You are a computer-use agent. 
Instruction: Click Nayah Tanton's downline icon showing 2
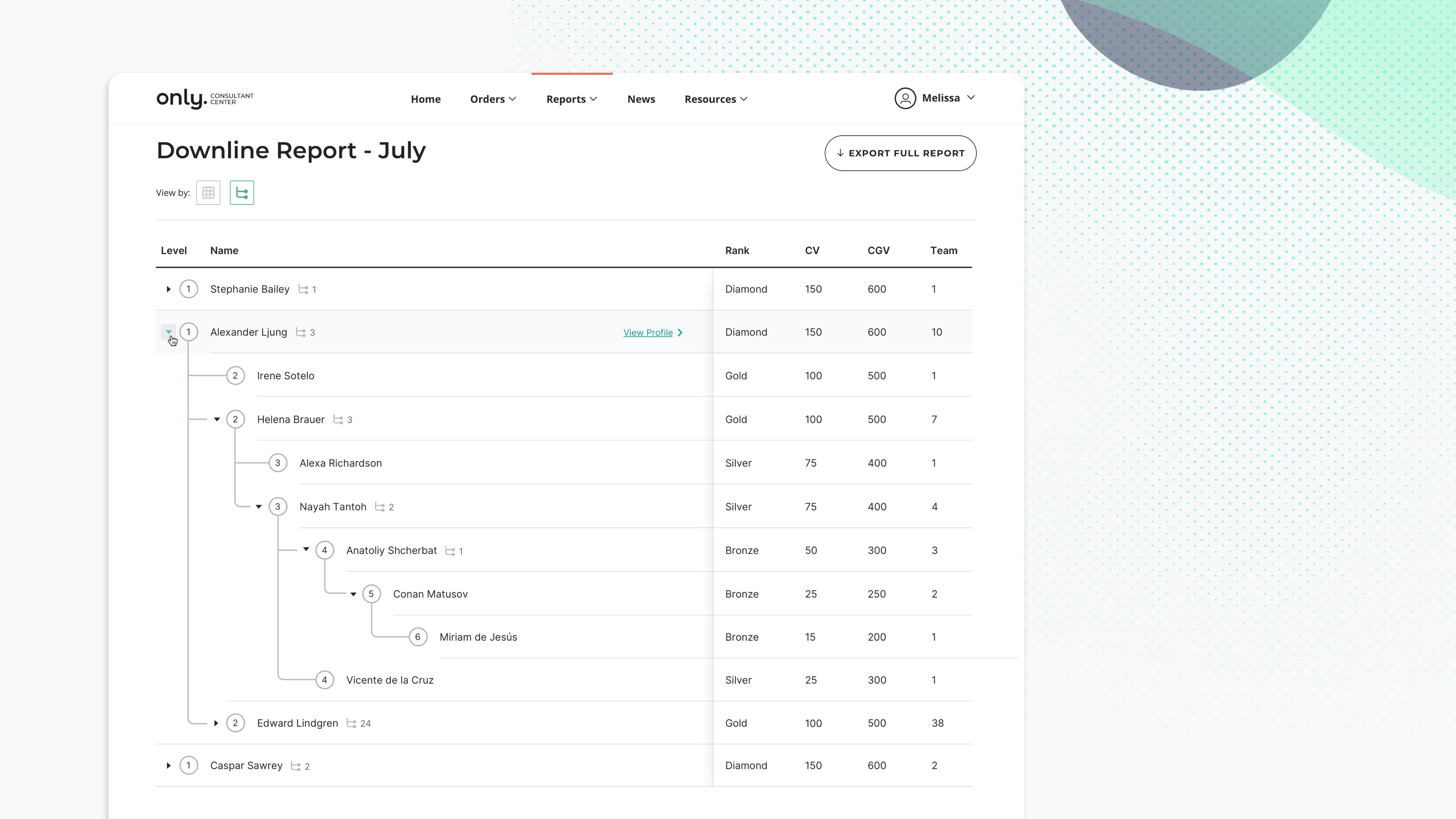[380, 507]
